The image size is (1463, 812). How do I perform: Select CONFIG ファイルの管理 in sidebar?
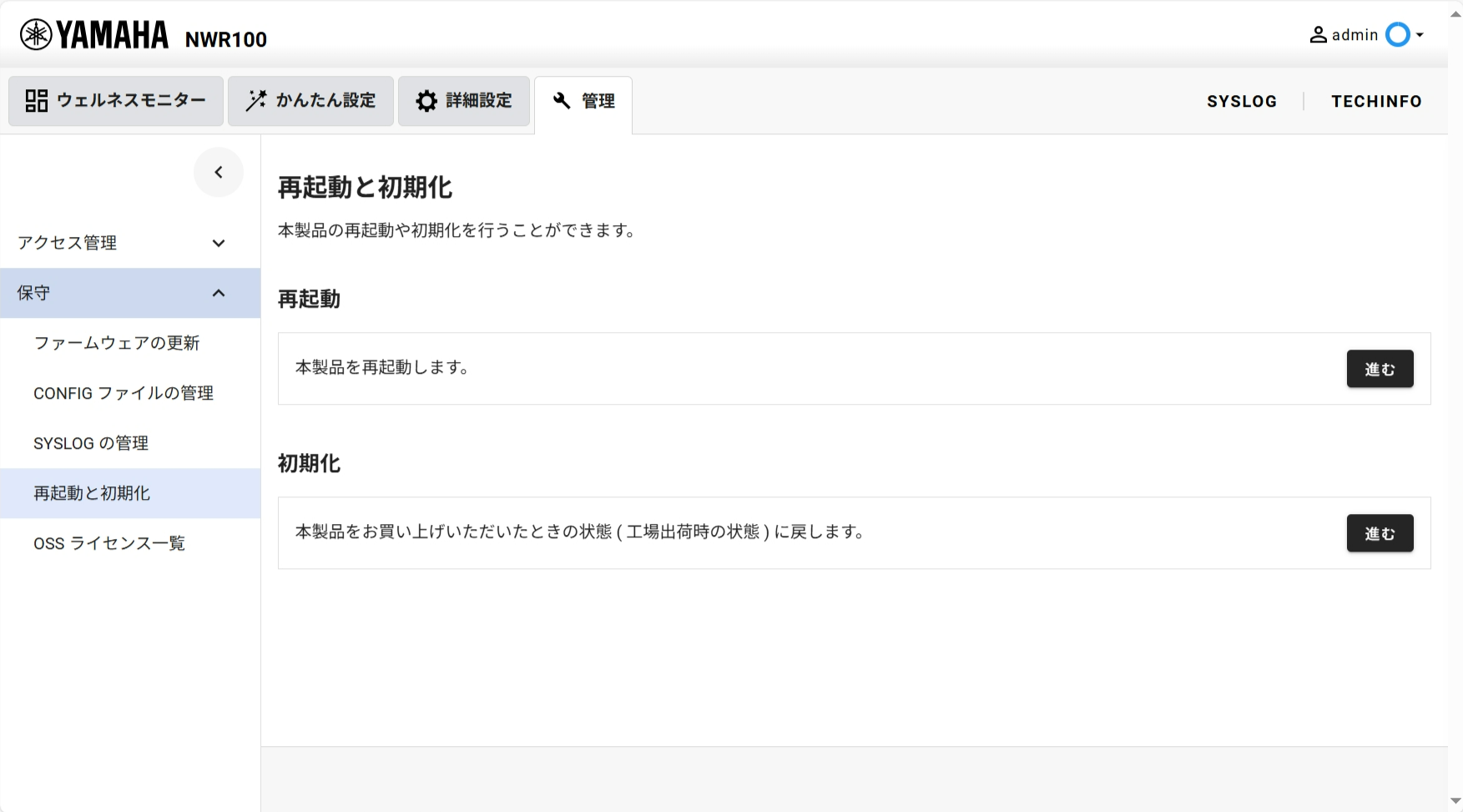point(124,393)
